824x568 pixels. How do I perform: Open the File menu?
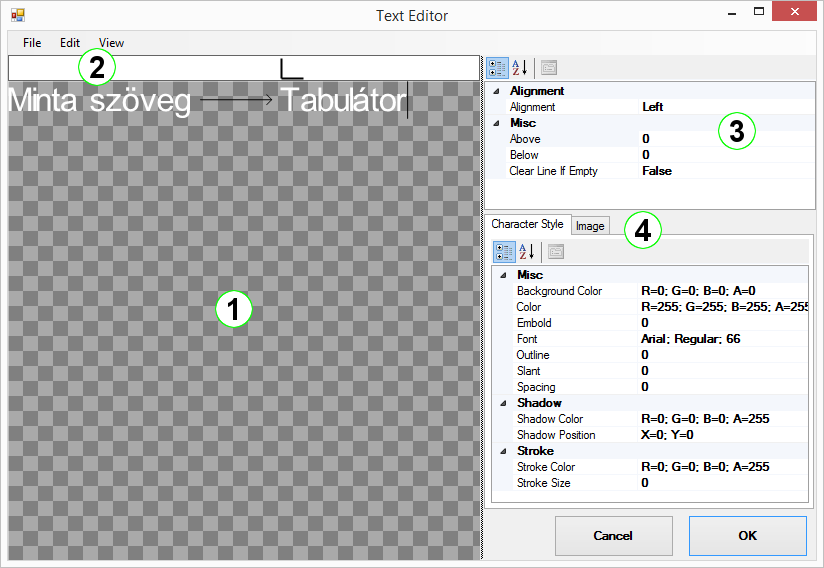tap(32, 43)
